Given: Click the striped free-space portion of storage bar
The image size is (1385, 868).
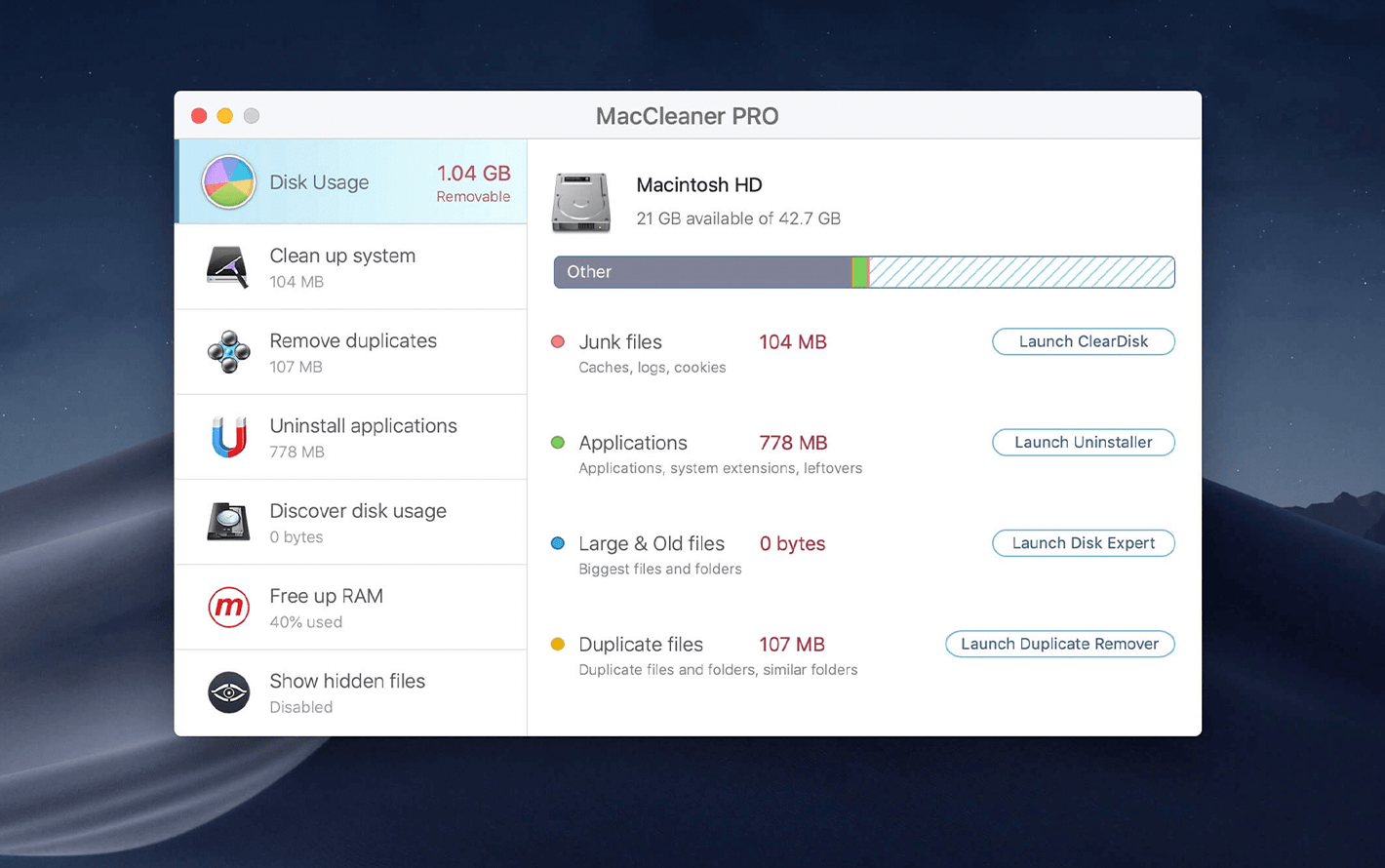Looking at the screenshot, I should point(1021,272).
